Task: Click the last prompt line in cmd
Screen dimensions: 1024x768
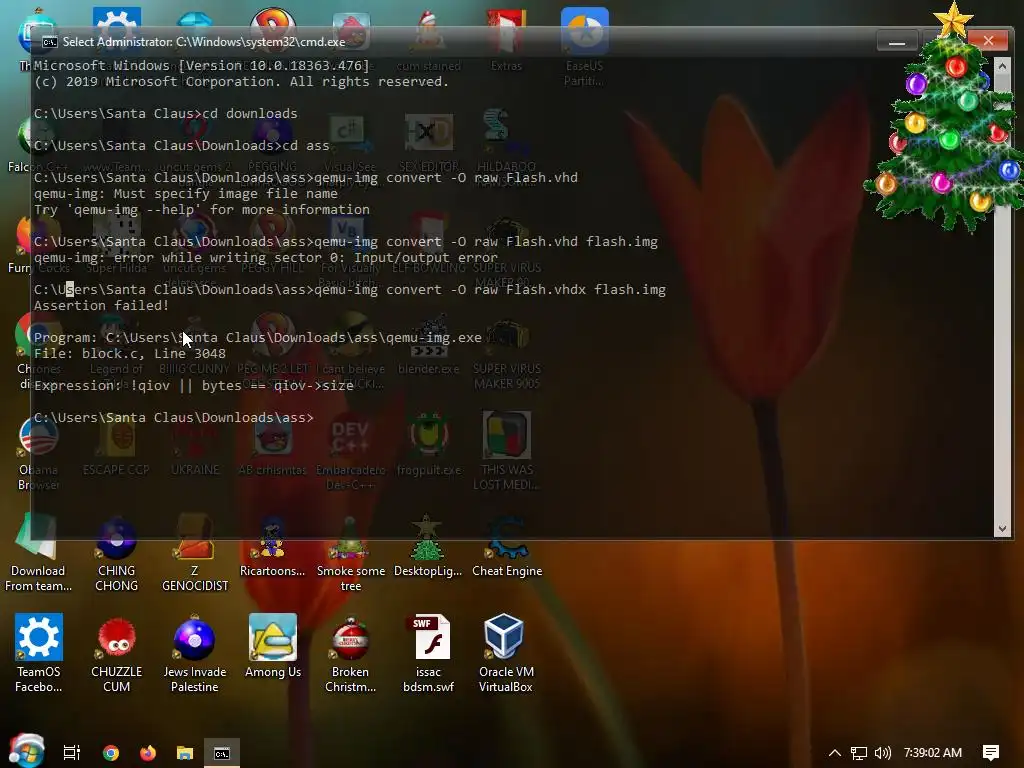Action: click(x=174, y=417)
